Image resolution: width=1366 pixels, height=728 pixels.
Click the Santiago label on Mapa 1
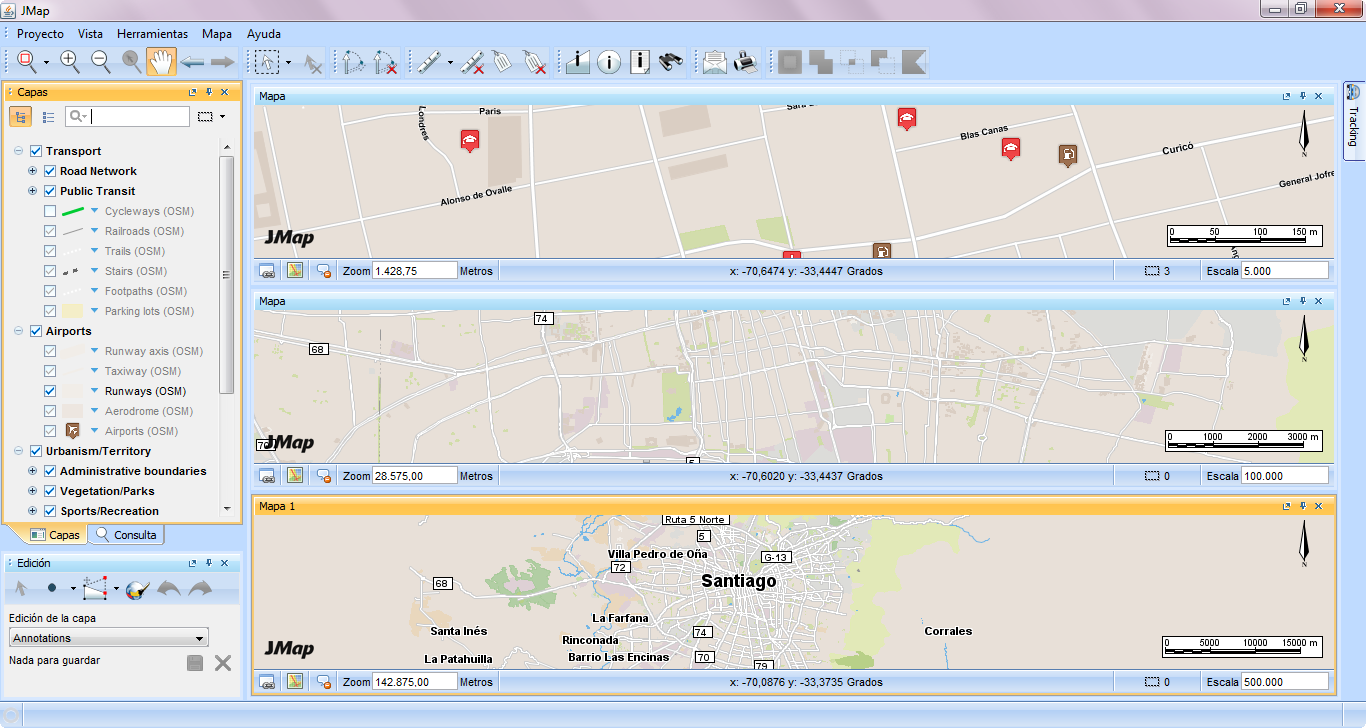[x=738, y=580]
